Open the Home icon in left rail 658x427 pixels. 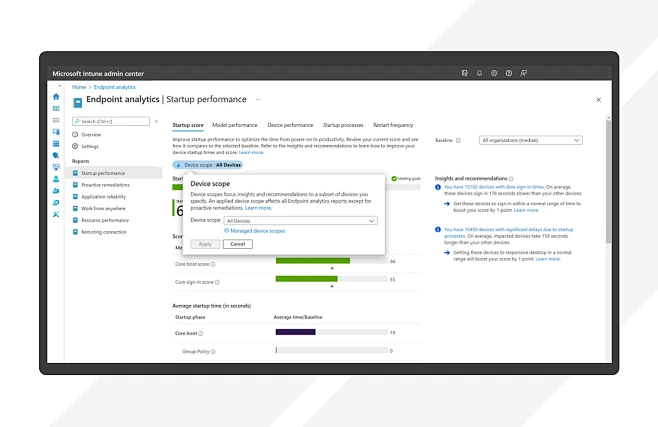[x=56, y=97]
